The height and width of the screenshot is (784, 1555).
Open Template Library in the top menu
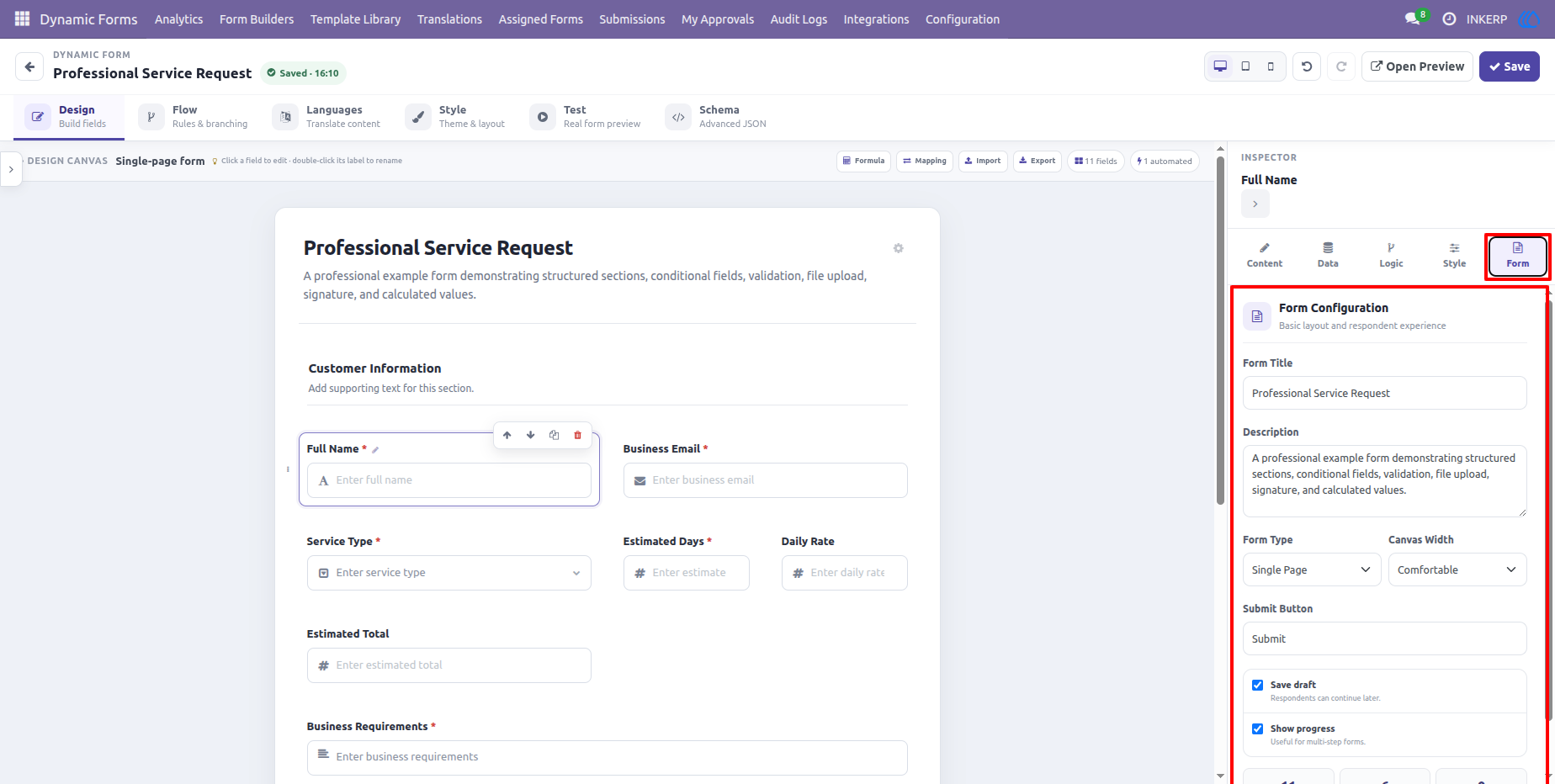355,19
